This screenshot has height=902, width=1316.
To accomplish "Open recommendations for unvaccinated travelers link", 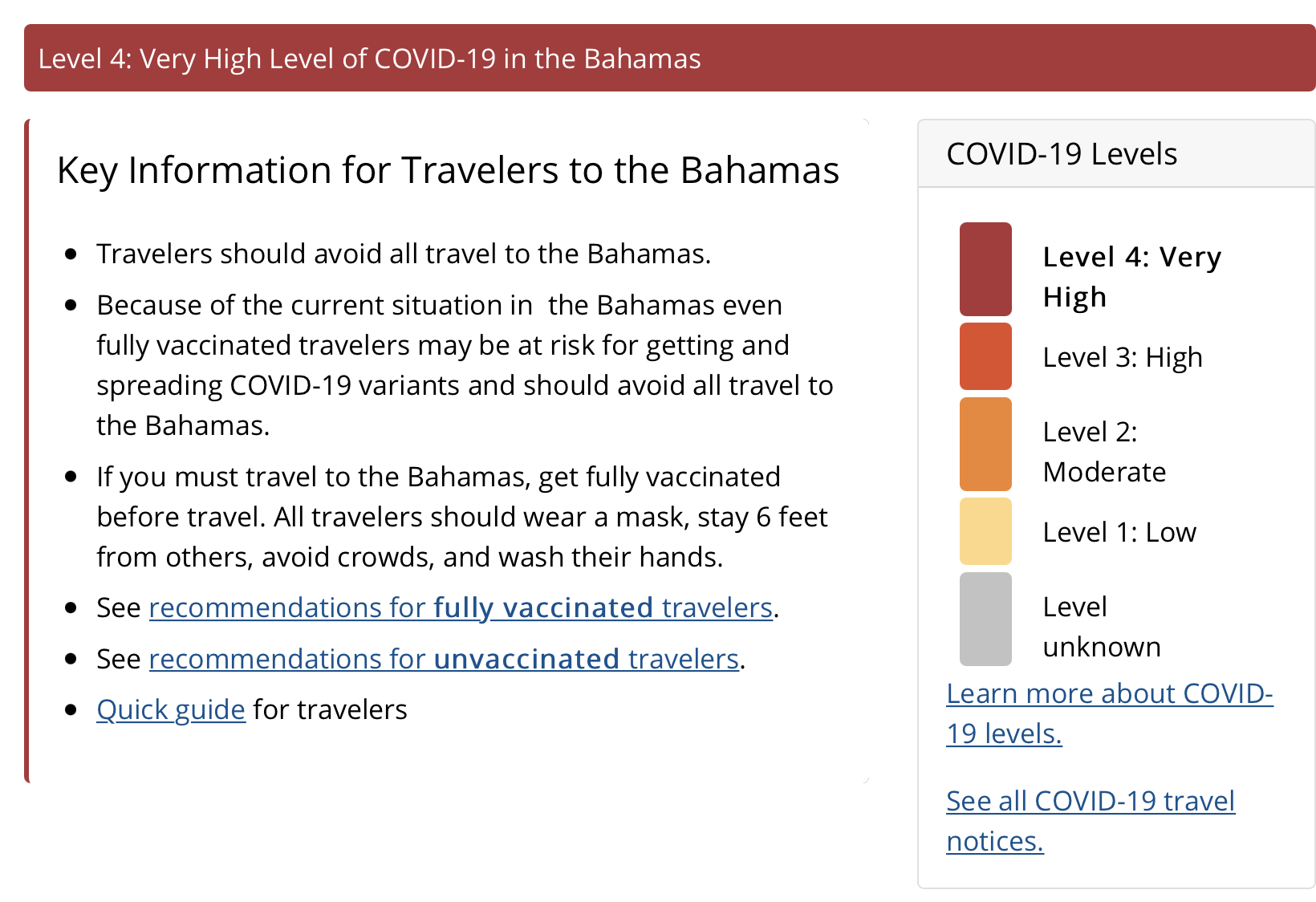I will [444, 659].
